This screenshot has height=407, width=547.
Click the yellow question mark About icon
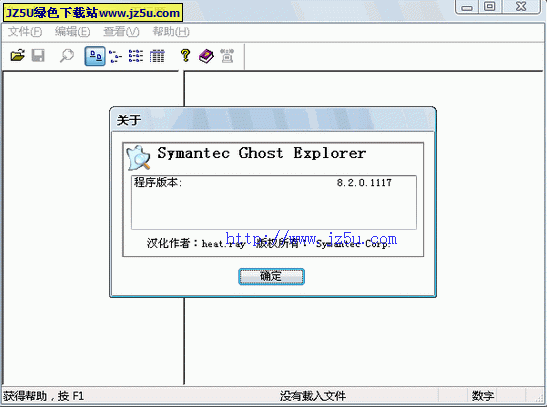pos(185,55)
